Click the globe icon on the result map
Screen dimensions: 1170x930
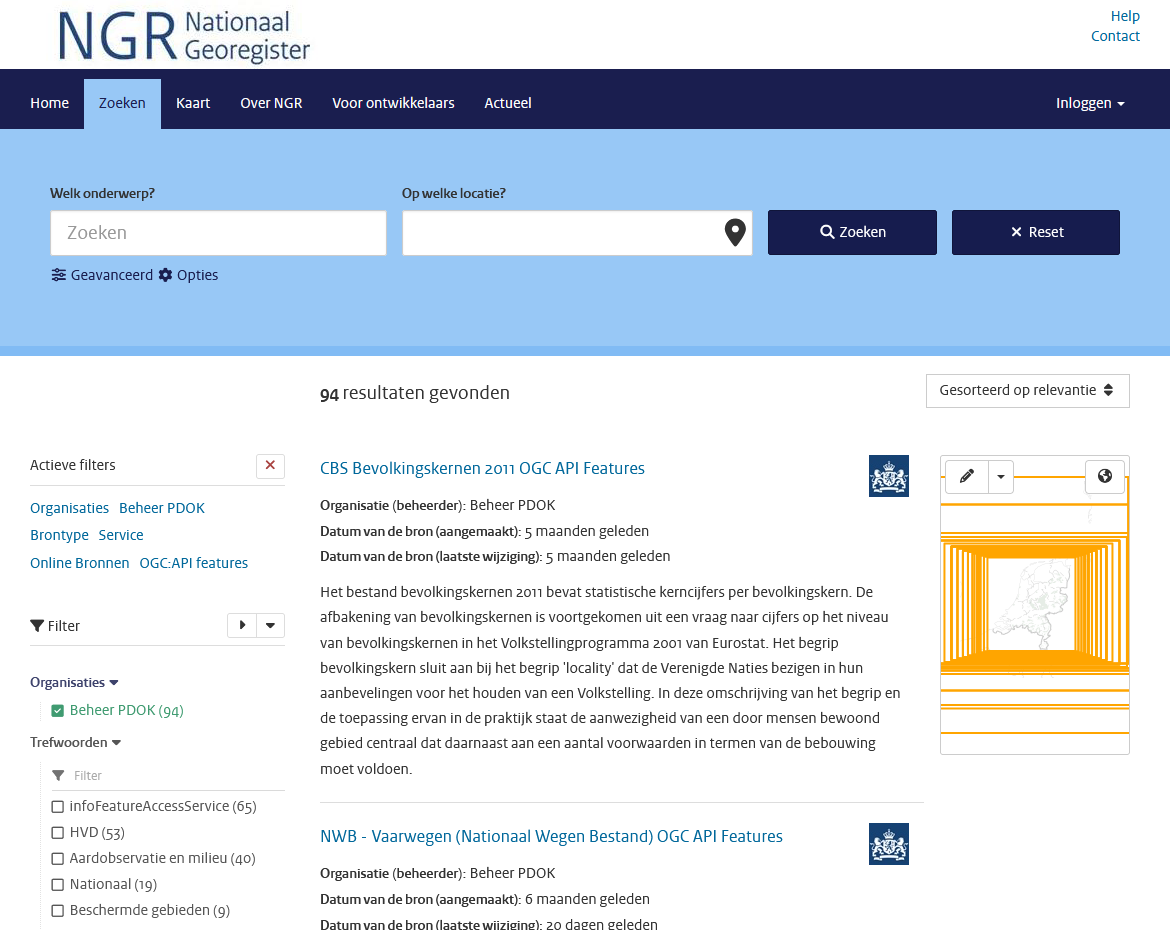1105,477
